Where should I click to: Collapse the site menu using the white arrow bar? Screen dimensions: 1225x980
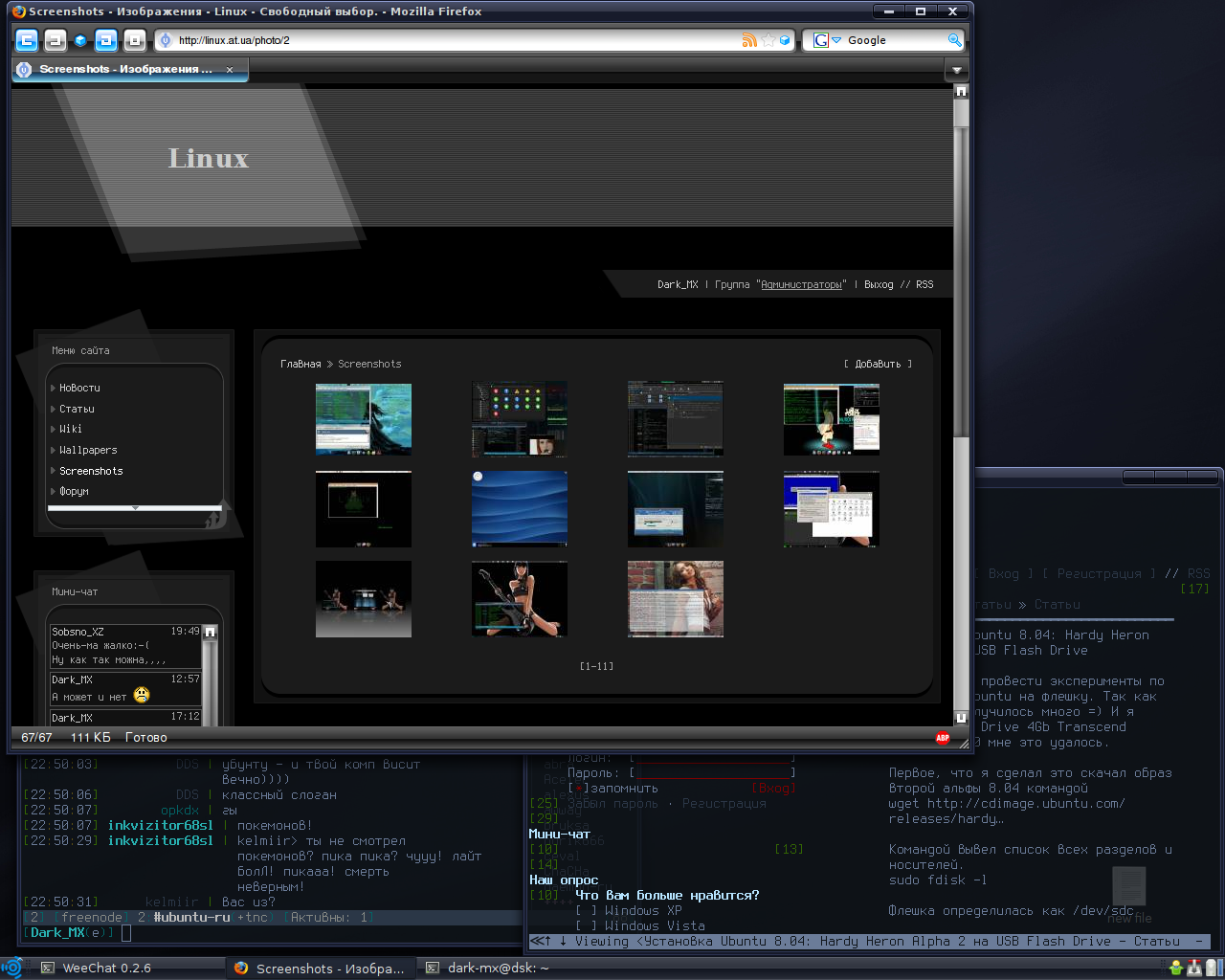(x=135, y=508)
